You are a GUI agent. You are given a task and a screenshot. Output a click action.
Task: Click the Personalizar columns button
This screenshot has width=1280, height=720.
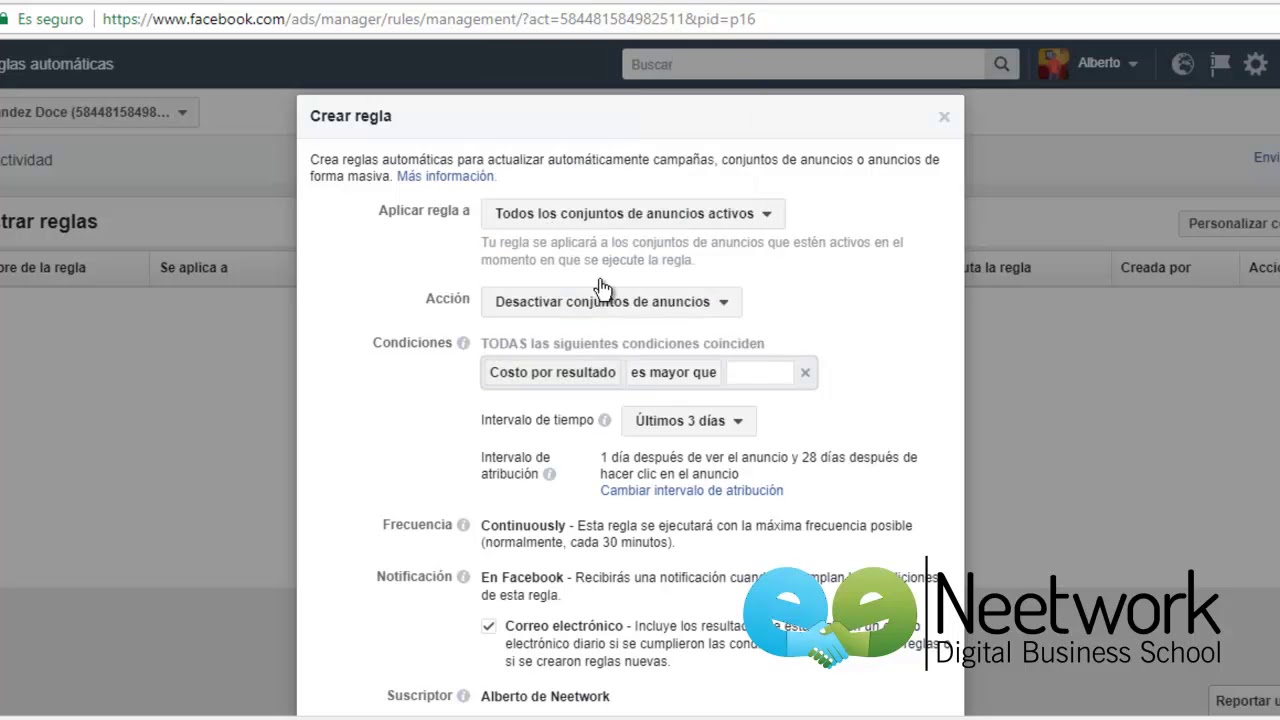[1229, 224]
